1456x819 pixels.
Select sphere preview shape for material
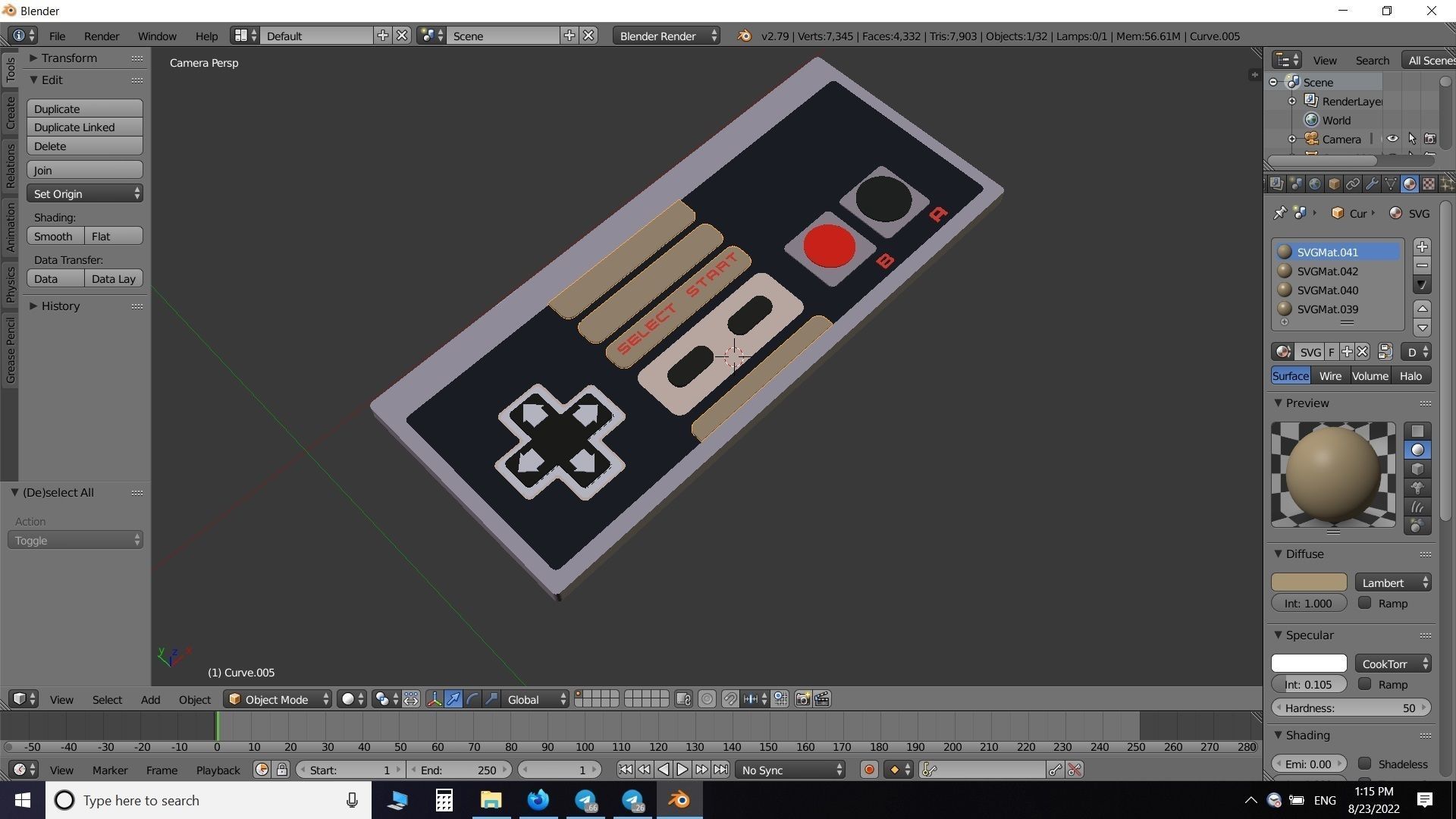point(1417,450)
